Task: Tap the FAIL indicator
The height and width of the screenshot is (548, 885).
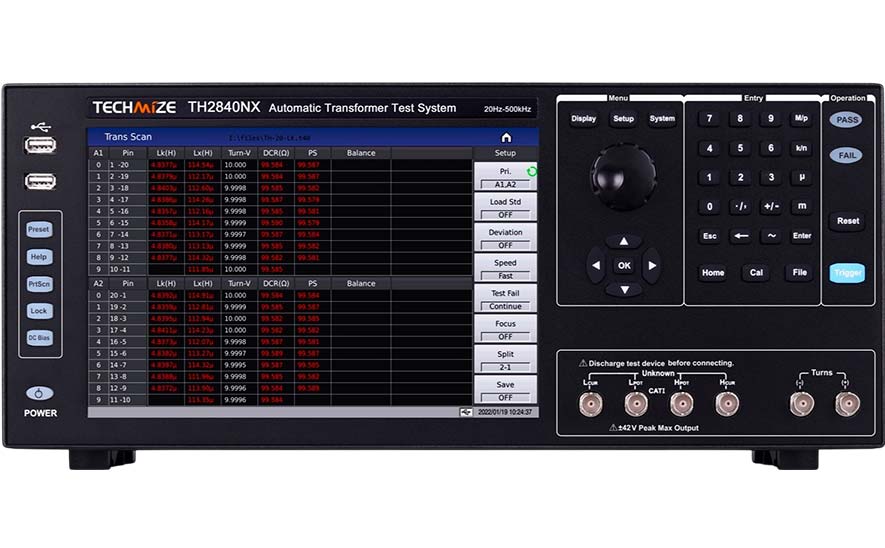Action: (847, 155)
